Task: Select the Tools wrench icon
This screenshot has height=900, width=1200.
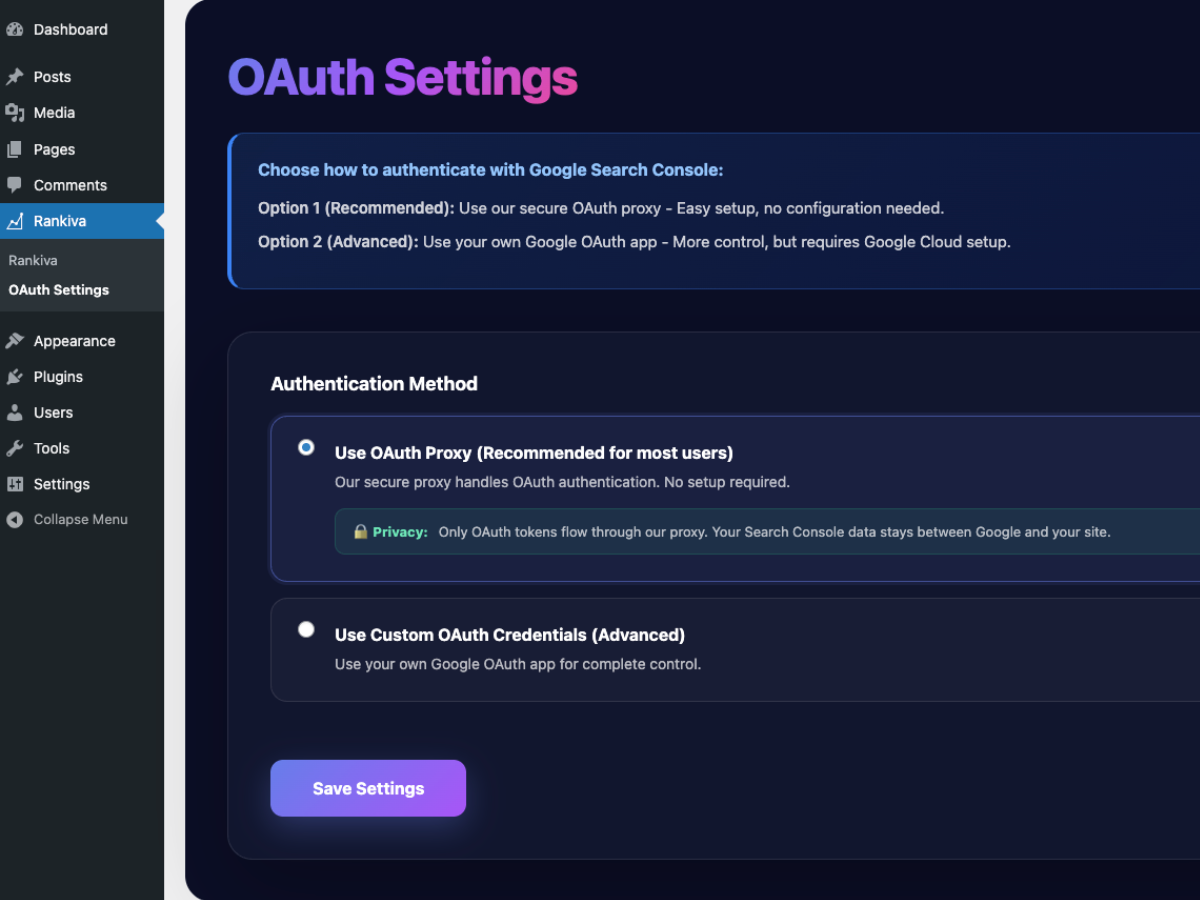Action: (17, 448)
